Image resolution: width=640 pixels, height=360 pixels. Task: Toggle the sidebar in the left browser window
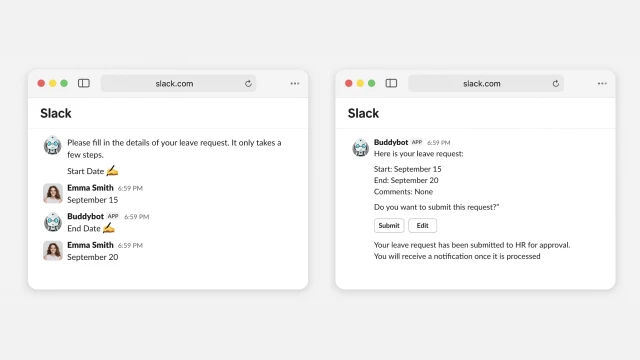pos(84,83)
